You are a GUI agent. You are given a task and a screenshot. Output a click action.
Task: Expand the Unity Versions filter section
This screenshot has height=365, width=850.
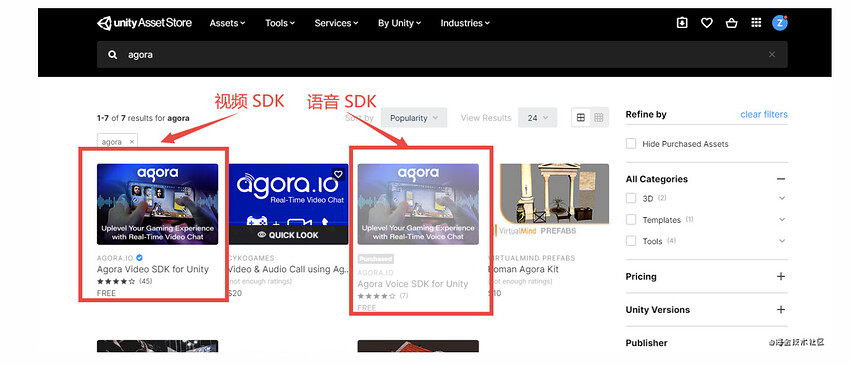781,310
